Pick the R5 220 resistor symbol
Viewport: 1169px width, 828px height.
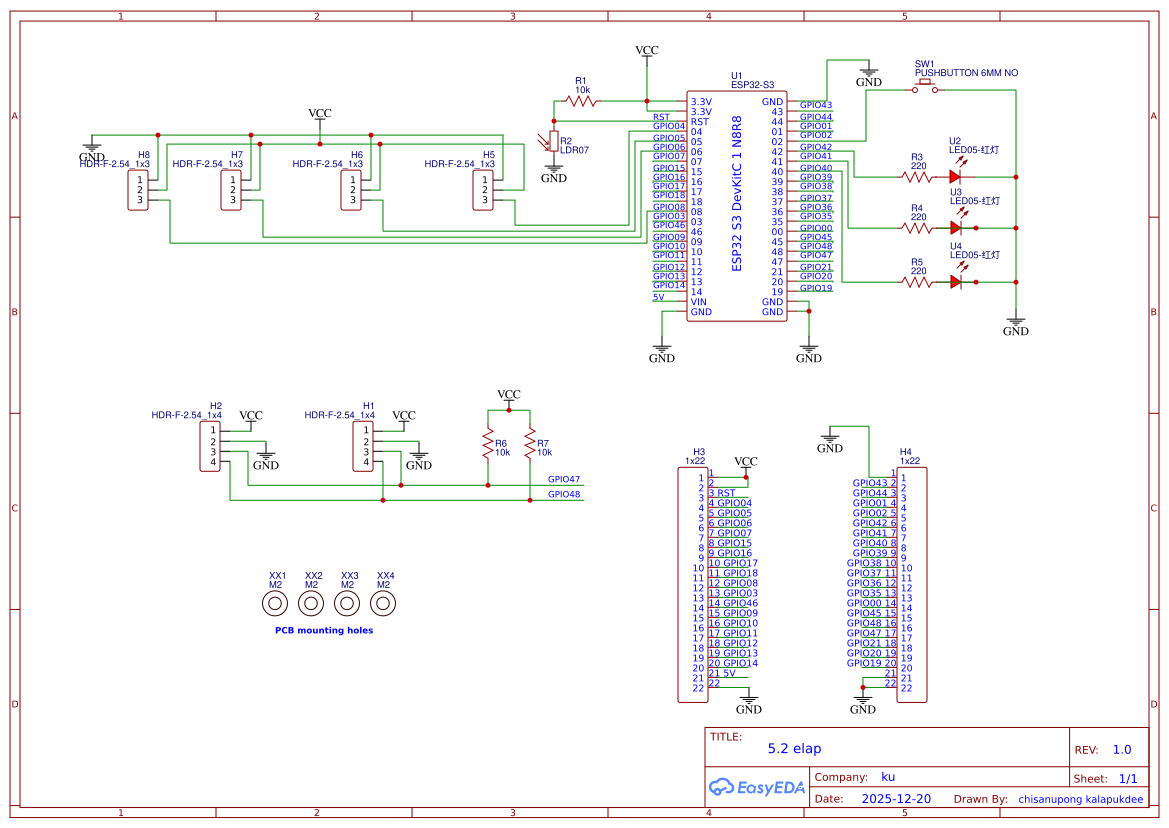[916, 282]
